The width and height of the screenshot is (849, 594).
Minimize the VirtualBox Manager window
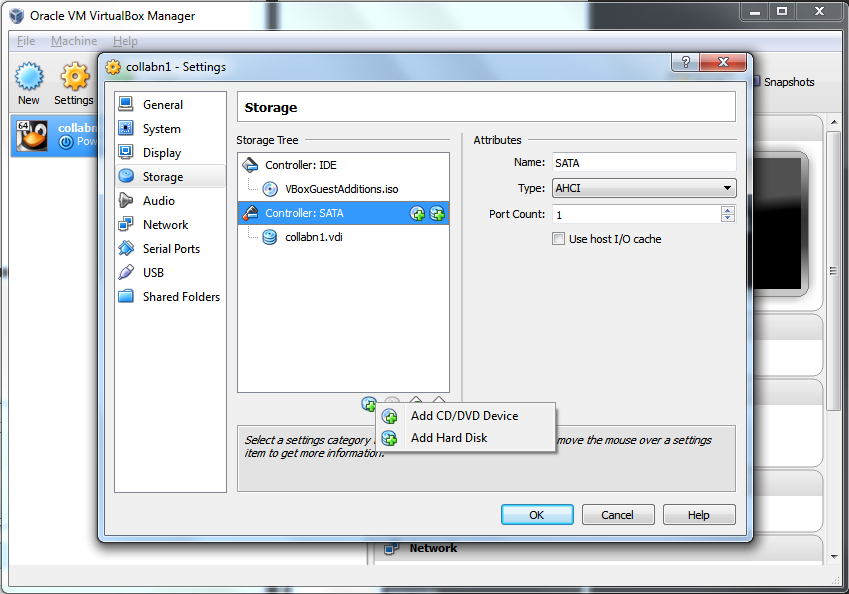755,11
